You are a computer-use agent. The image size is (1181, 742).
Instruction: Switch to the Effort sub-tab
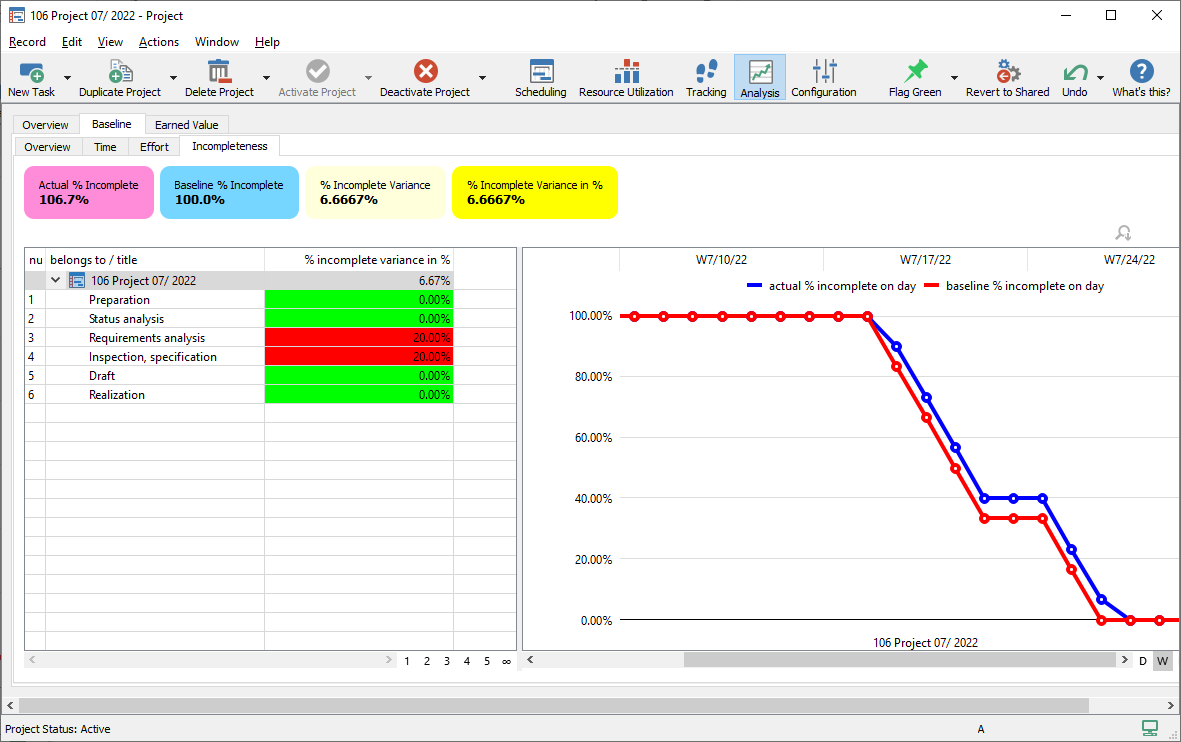[x=154, y=147]
